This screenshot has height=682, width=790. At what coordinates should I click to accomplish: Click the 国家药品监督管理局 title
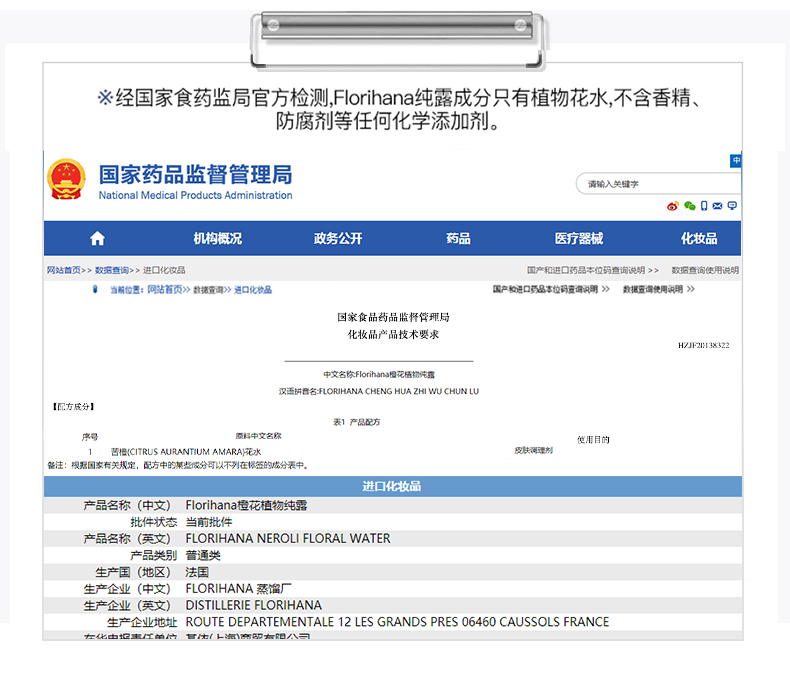tap(195, 175)
